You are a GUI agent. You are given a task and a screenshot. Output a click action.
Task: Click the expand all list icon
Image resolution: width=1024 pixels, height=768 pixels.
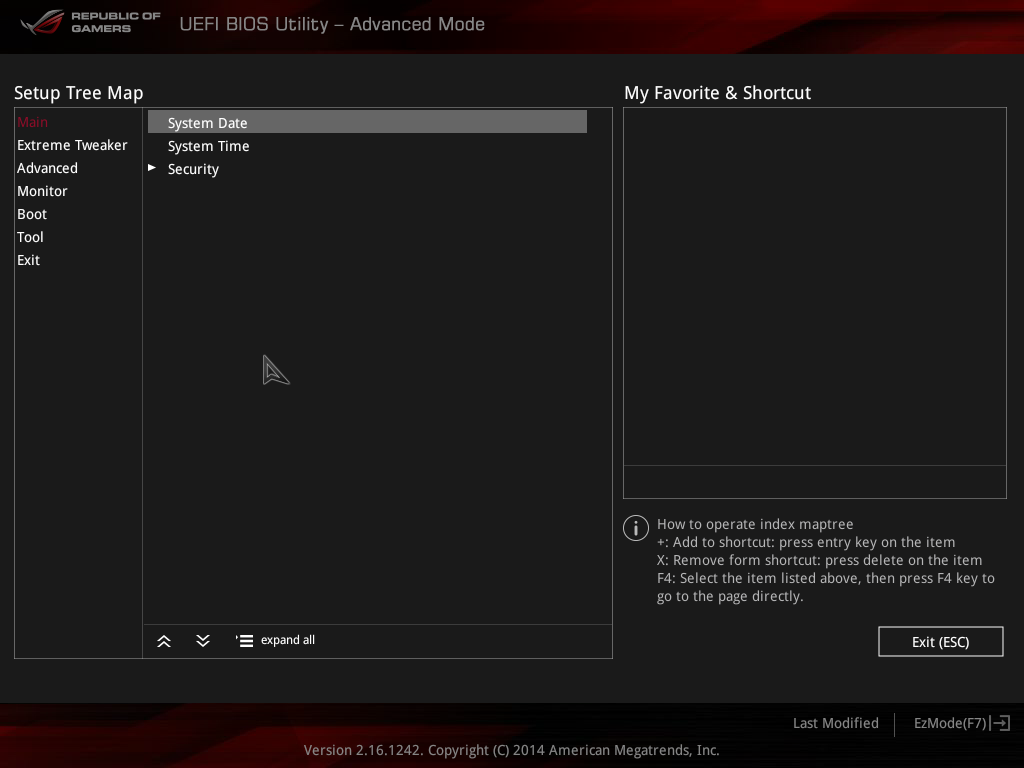coord(244,641)
